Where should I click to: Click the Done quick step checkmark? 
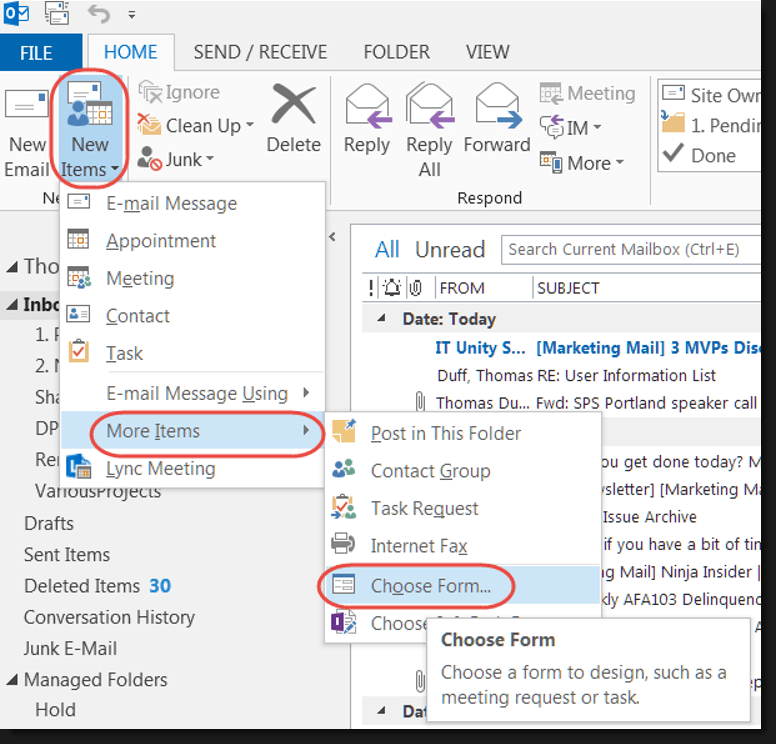point(673,154)
